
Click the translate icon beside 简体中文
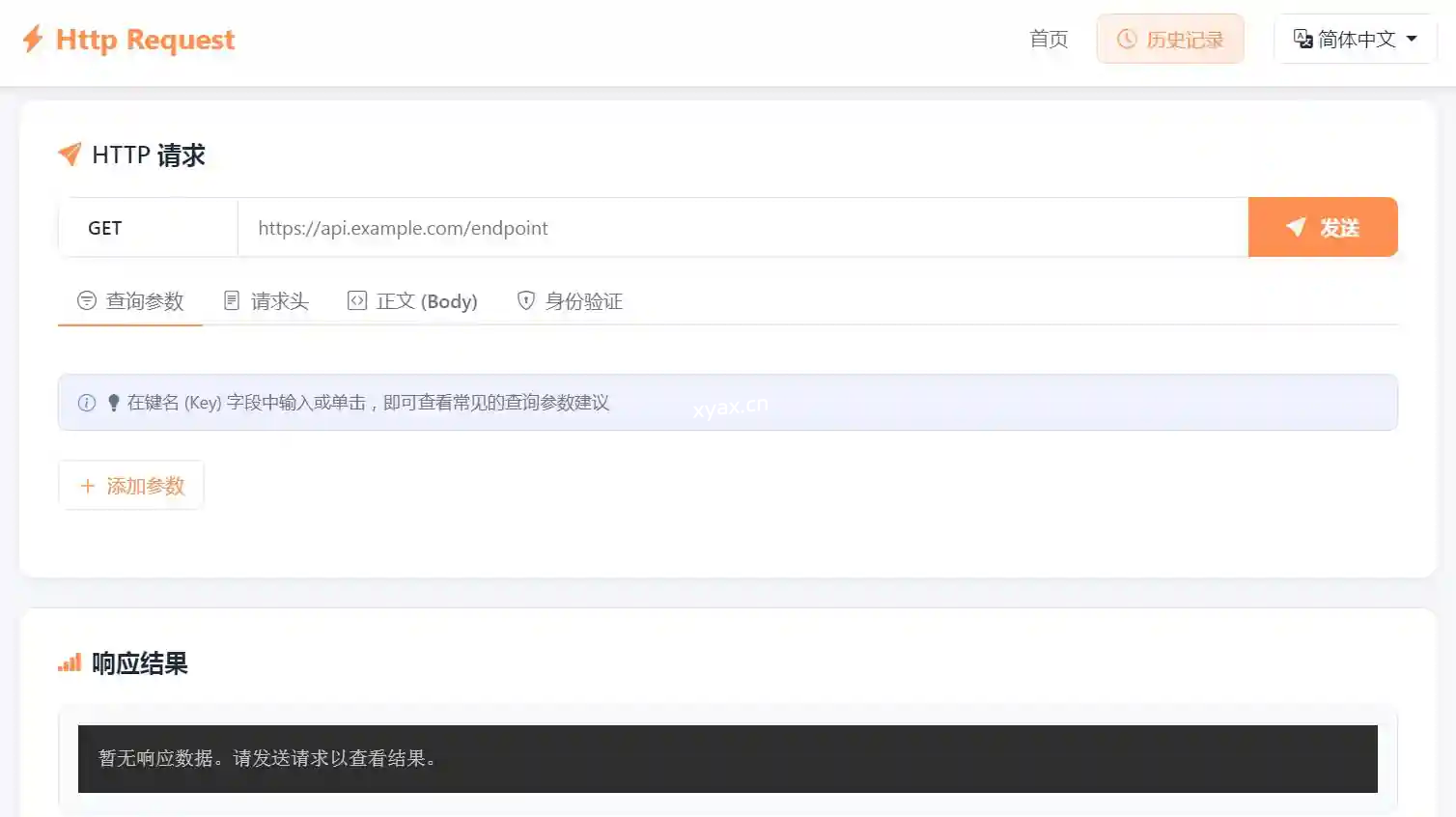tap(1302, 40)
